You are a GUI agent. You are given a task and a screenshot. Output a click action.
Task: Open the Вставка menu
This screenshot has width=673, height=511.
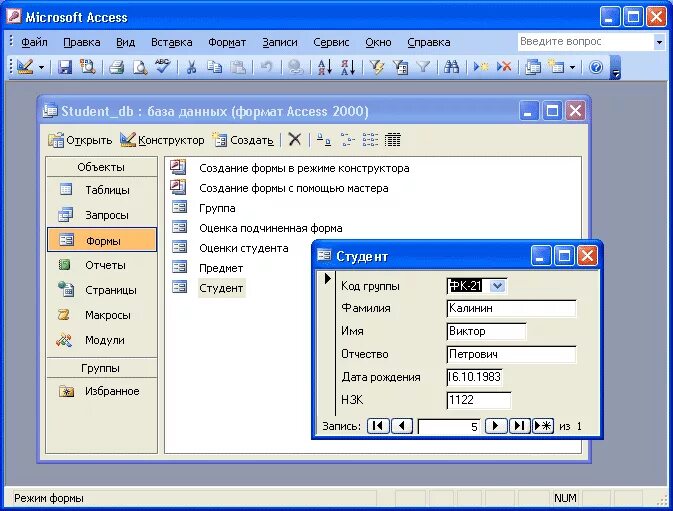(x=171, y=42)
